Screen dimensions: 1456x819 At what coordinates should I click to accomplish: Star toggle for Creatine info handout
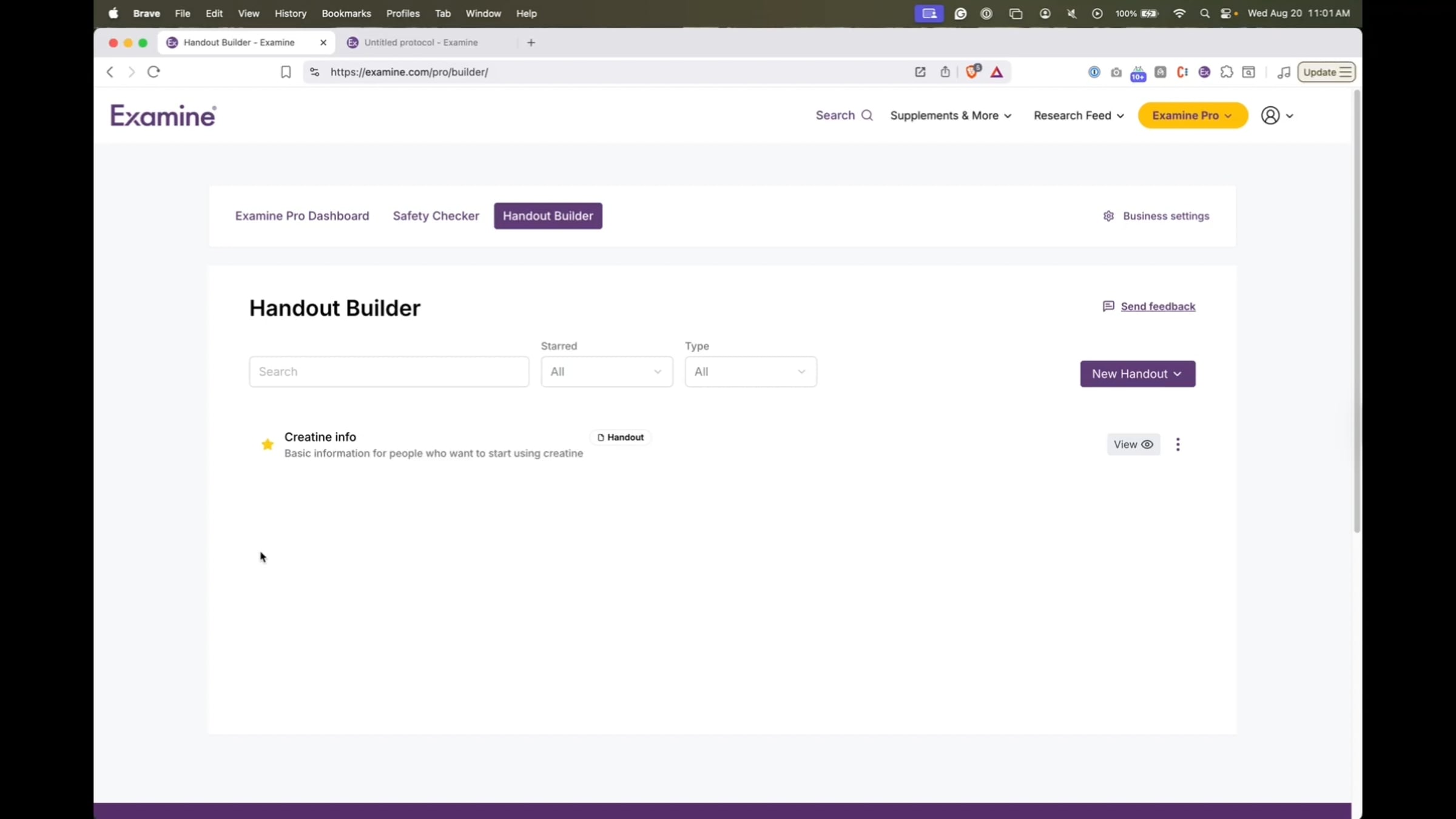(267, 444)
